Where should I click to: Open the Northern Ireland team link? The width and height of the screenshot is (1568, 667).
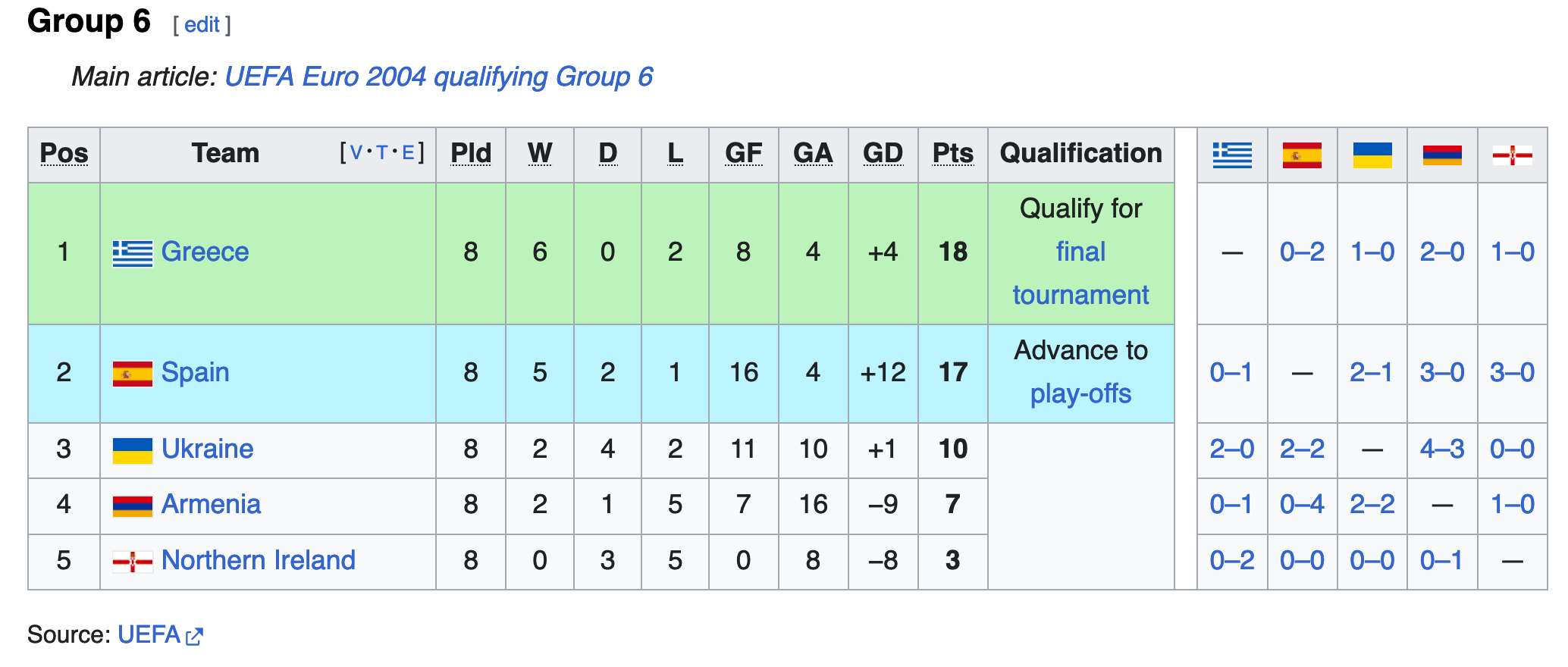(258, 560)
